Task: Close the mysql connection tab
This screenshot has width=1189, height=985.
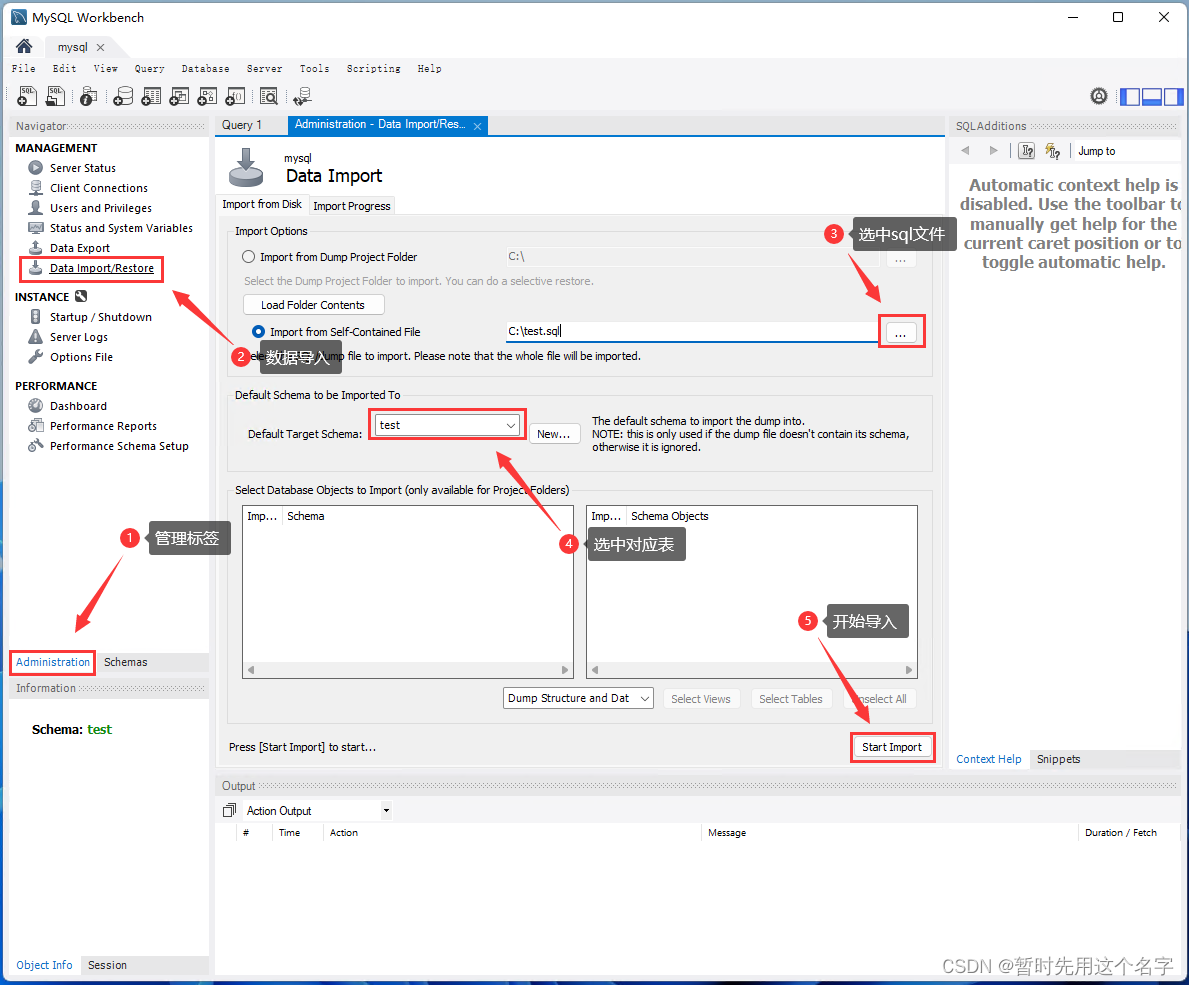Action: [x=100, y=47]
